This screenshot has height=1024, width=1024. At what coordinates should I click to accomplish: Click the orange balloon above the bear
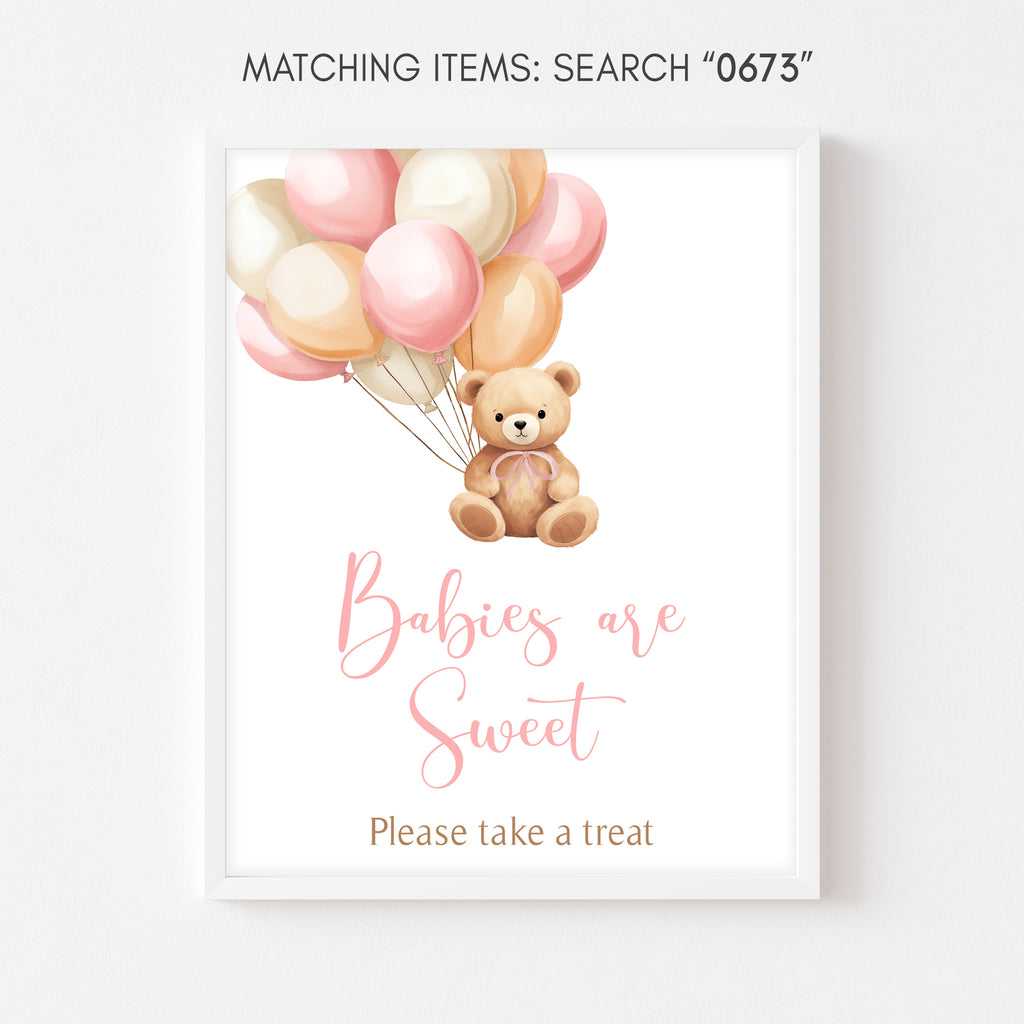pos(509,312)
